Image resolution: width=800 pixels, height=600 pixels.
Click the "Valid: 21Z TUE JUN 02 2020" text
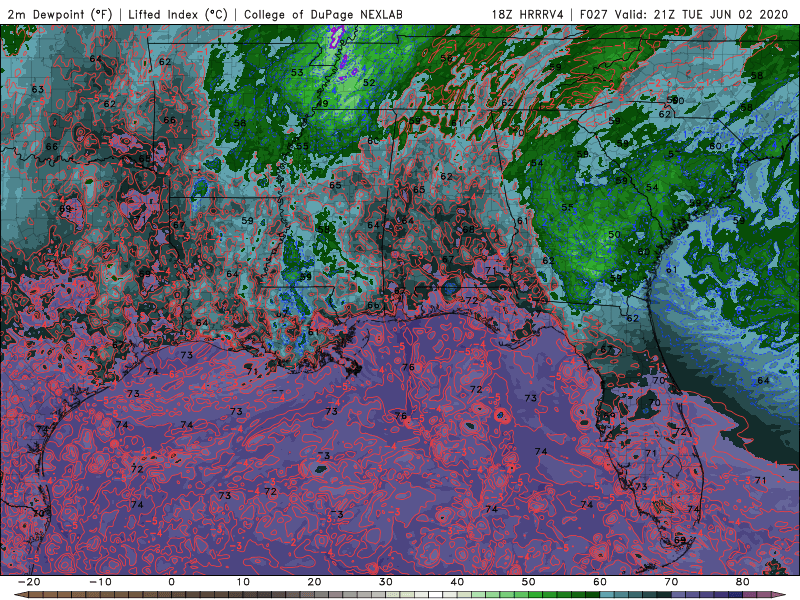[702, 14]
